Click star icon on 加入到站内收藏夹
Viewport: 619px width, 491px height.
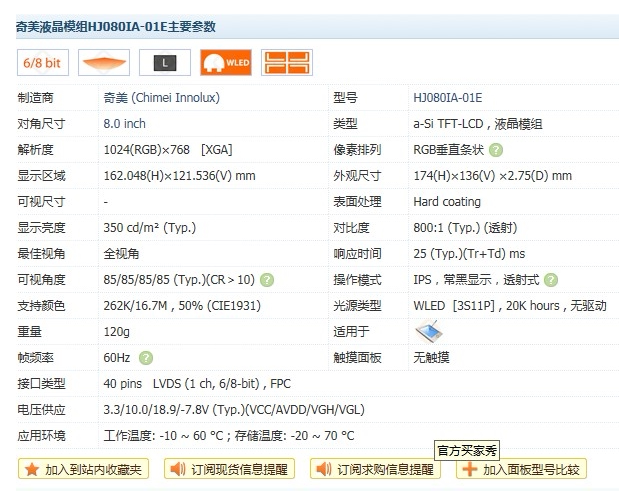32,469
